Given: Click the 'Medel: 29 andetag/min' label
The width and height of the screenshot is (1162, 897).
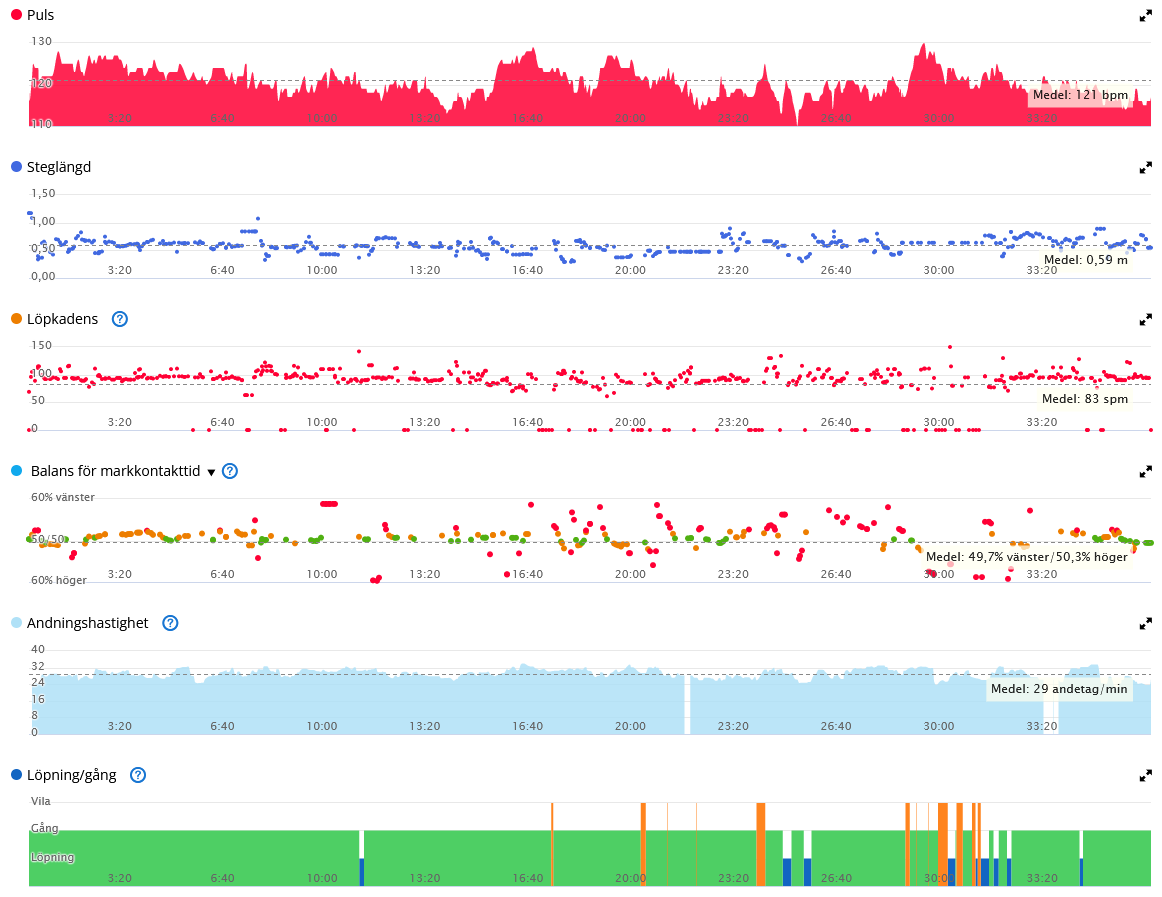Looking at the screenshot, I should (x=1059, y=689).
